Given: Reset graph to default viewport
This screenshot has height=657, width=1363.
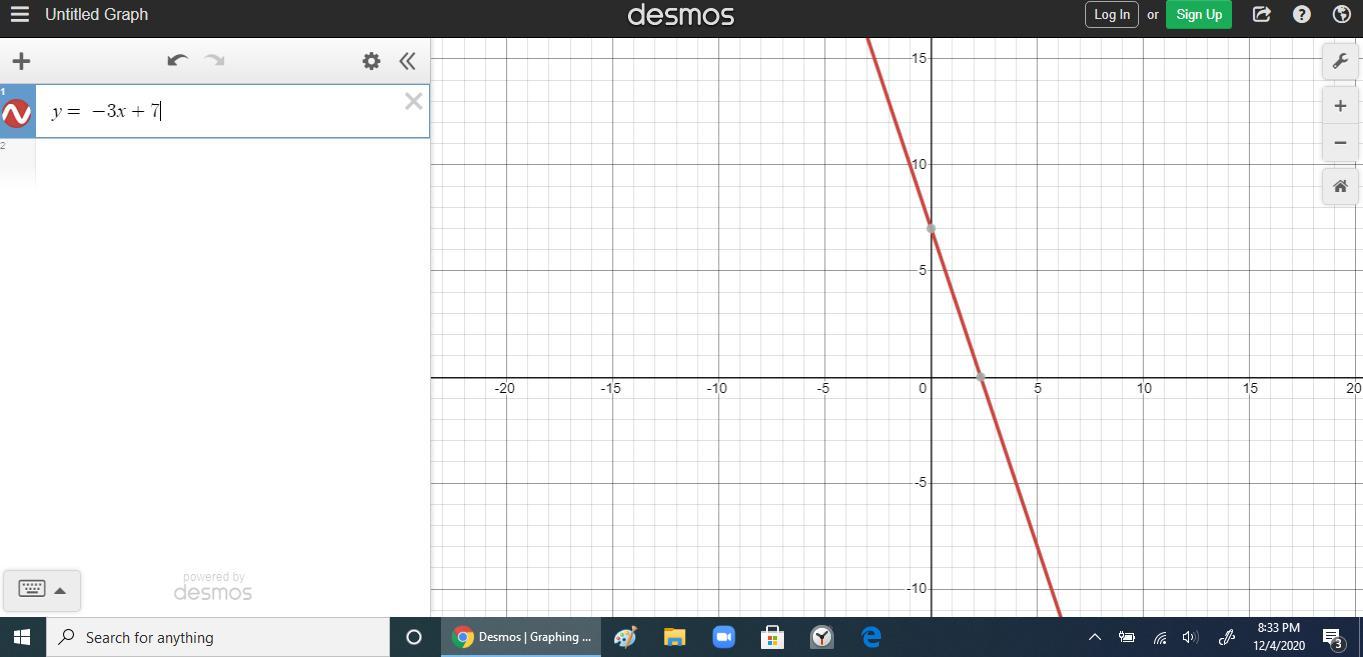Looking at the screenshot, I should 1340,187.
